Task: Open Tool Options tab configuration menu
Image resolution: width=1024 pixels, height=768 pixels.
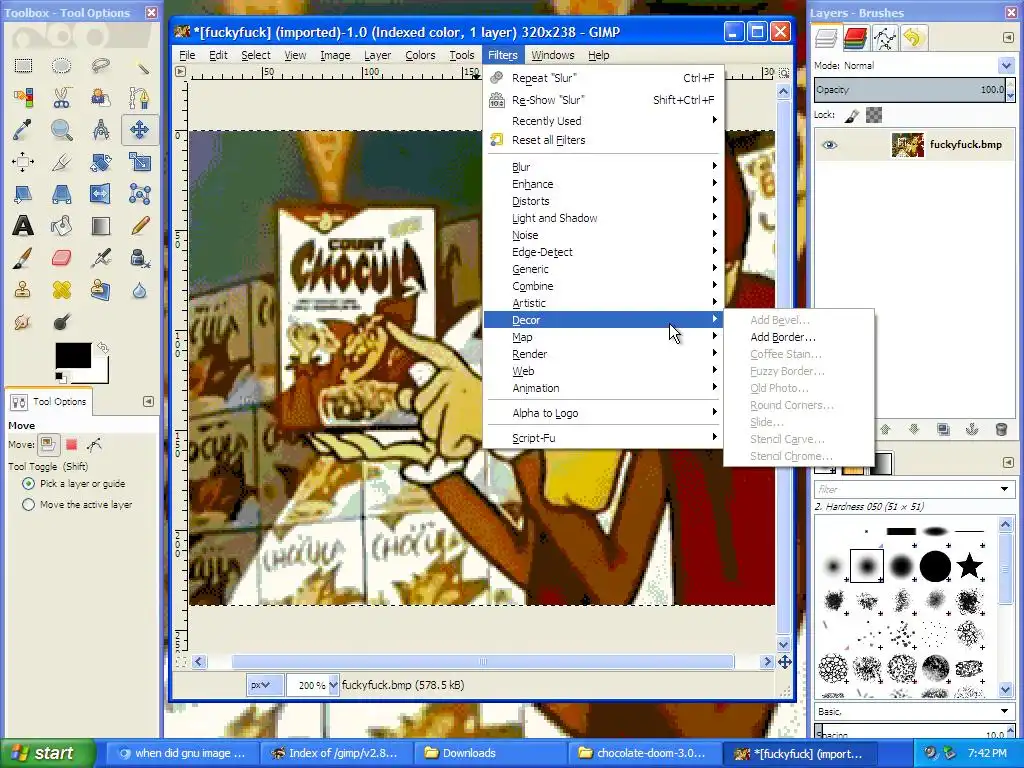Action: (x=148, y=401)
